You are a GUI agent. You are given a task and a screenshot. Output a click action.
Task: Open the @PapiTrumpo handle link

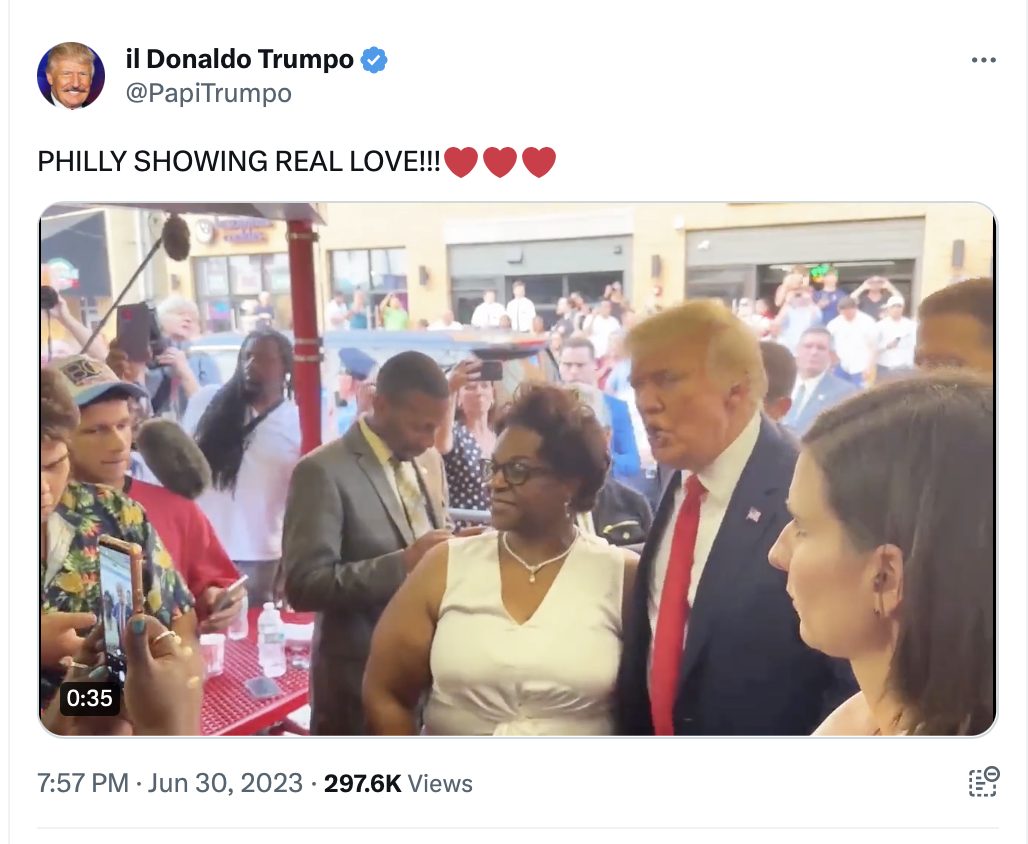[x=208, y=93]
